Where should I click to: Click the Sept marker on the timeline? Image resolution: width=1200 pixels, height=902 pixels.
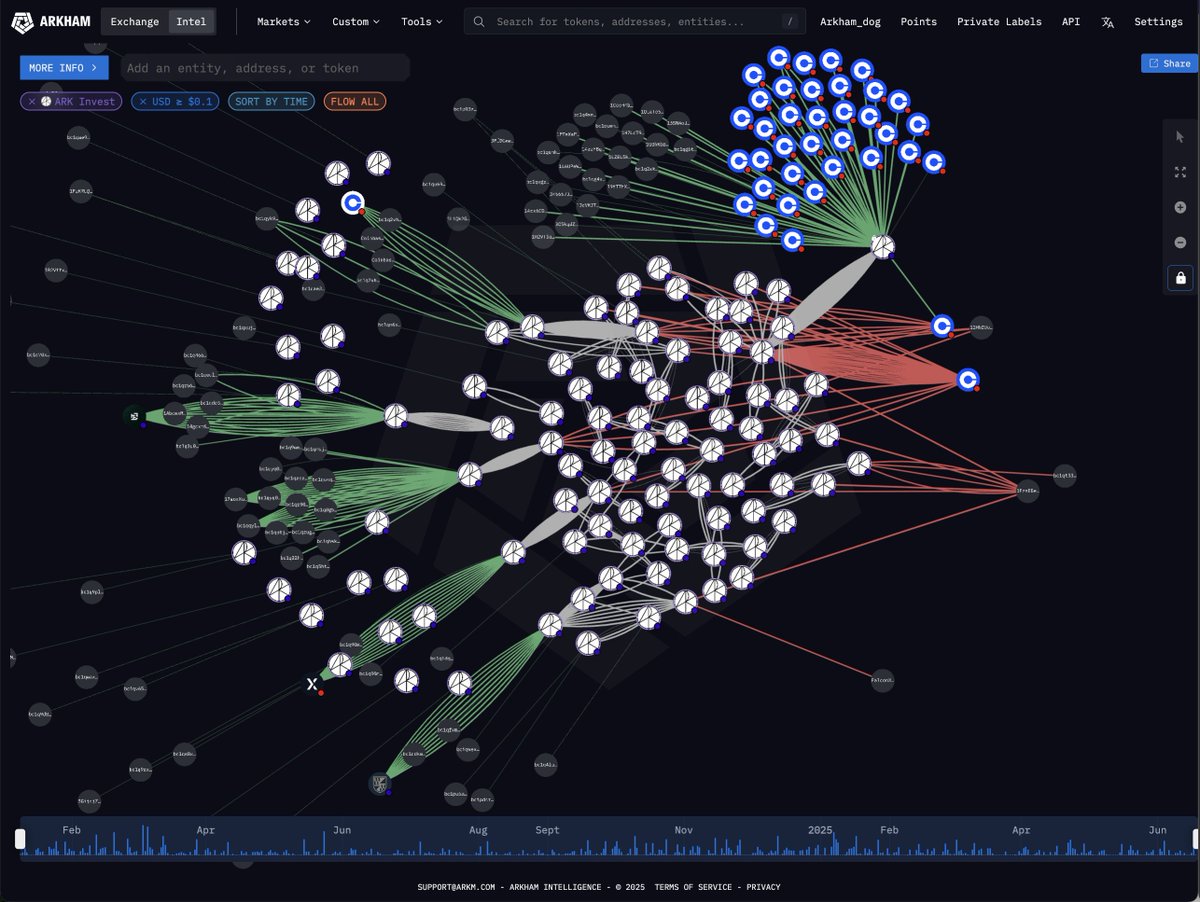pos(547,830)
